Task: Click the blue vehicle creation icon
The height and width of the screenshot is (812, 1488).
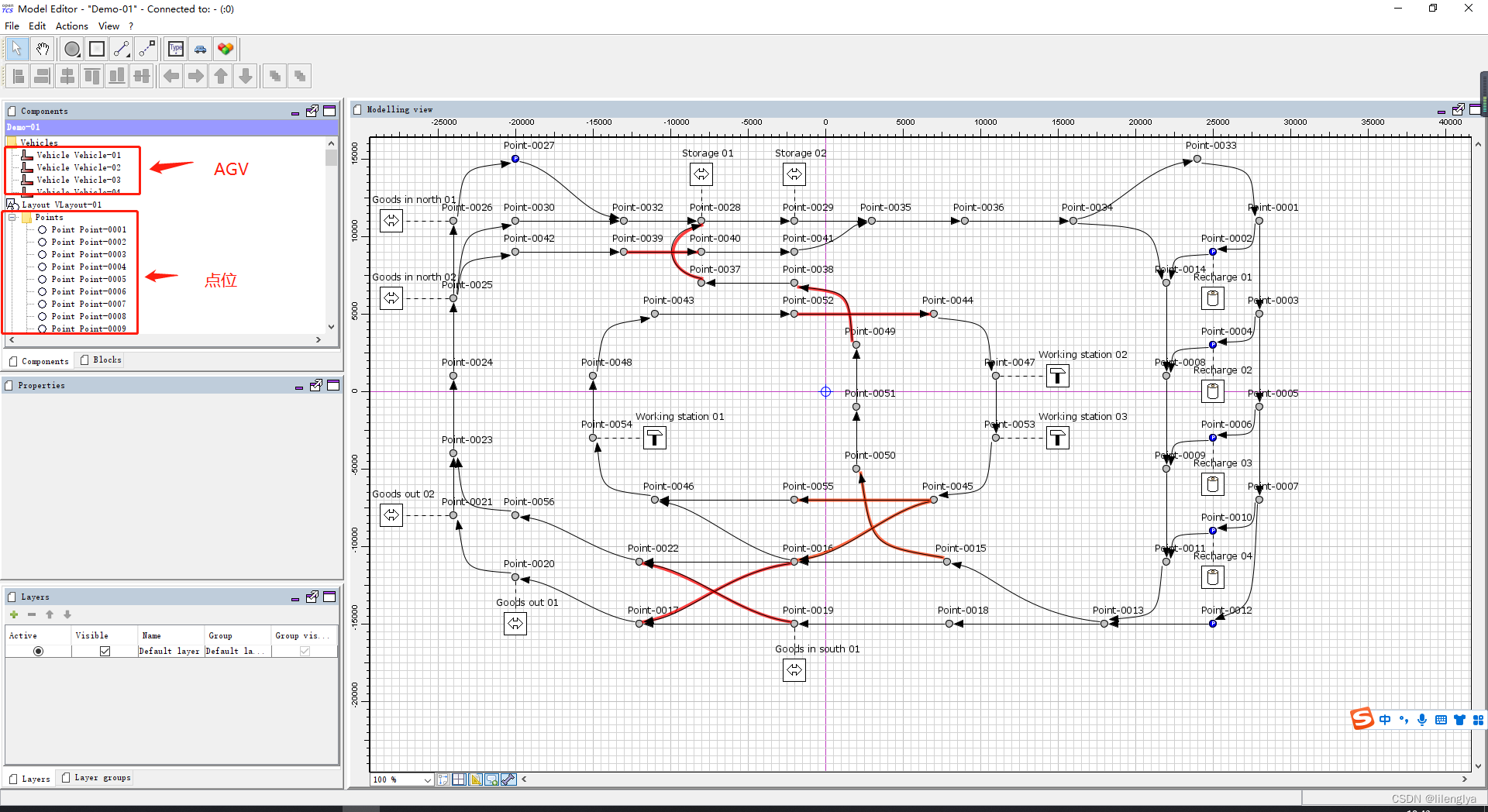Action: pyautogui.click(x=201, y=49)
